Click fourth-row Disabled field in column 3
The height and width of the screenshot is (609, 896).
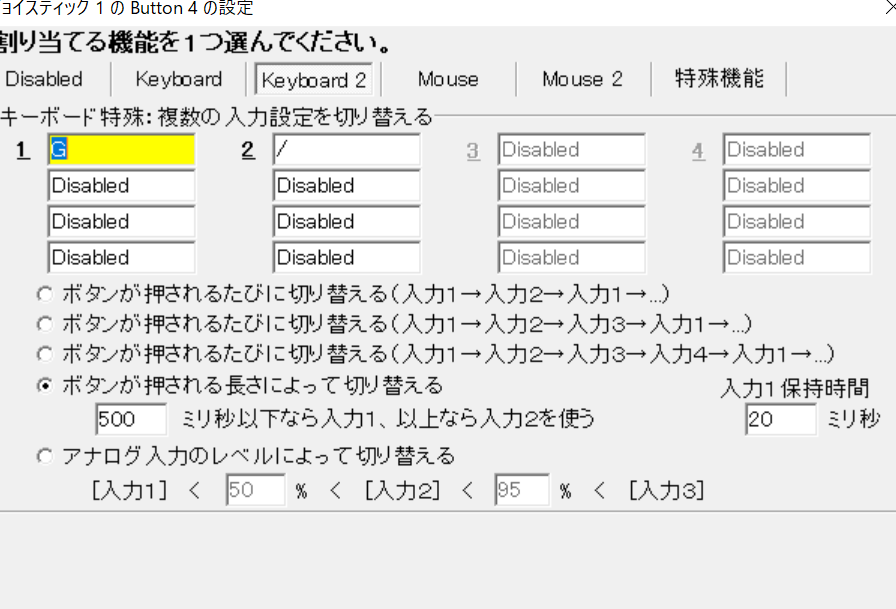click(x=571, y=258)
